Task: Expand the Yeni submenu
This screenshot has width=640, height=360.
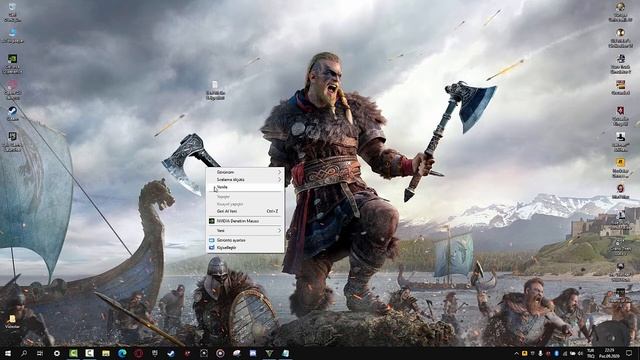Action: coord(244,231)
